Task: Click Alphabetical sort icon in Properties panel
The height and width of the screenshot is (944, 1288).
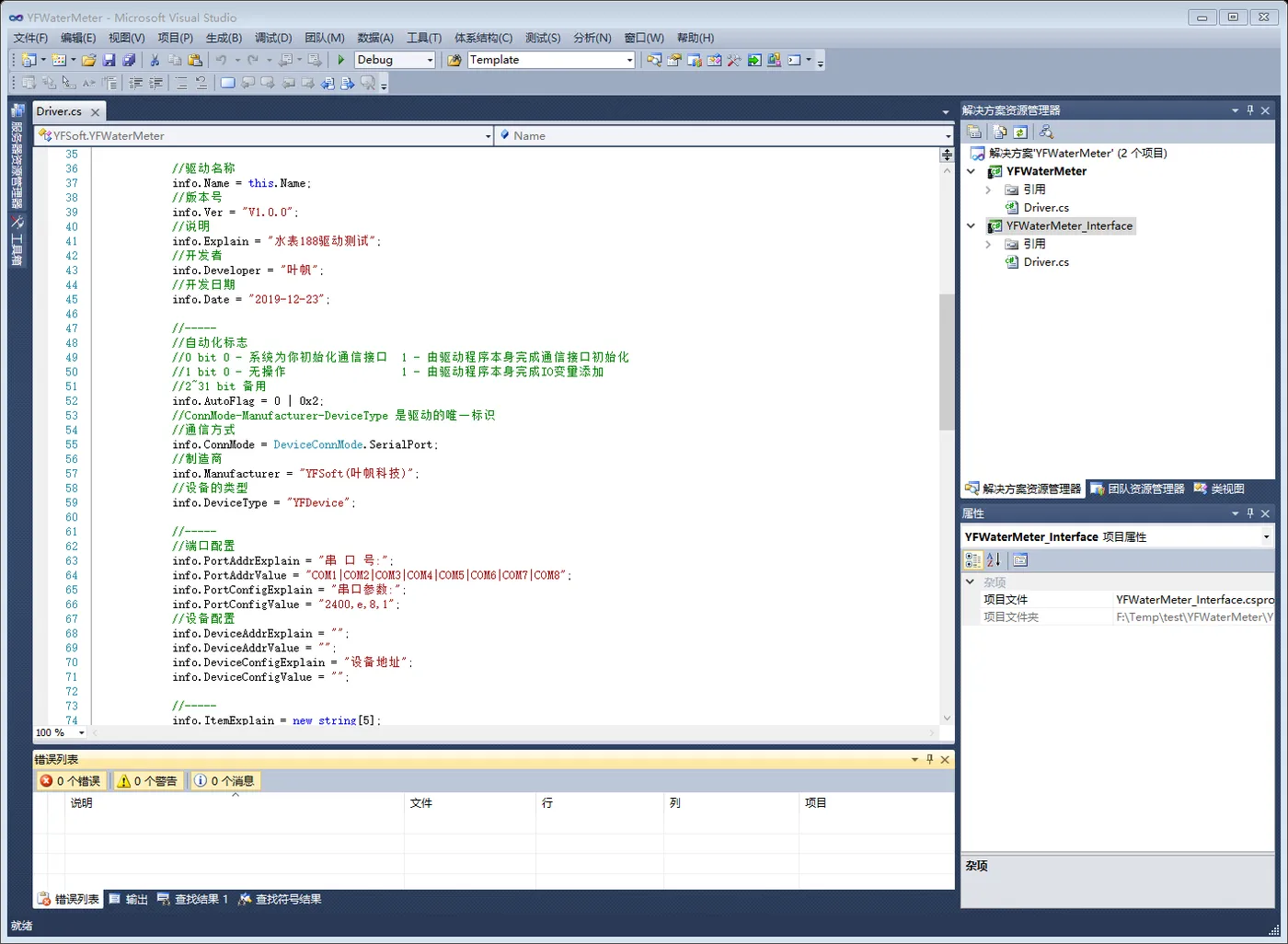Action: pos(994,559)
